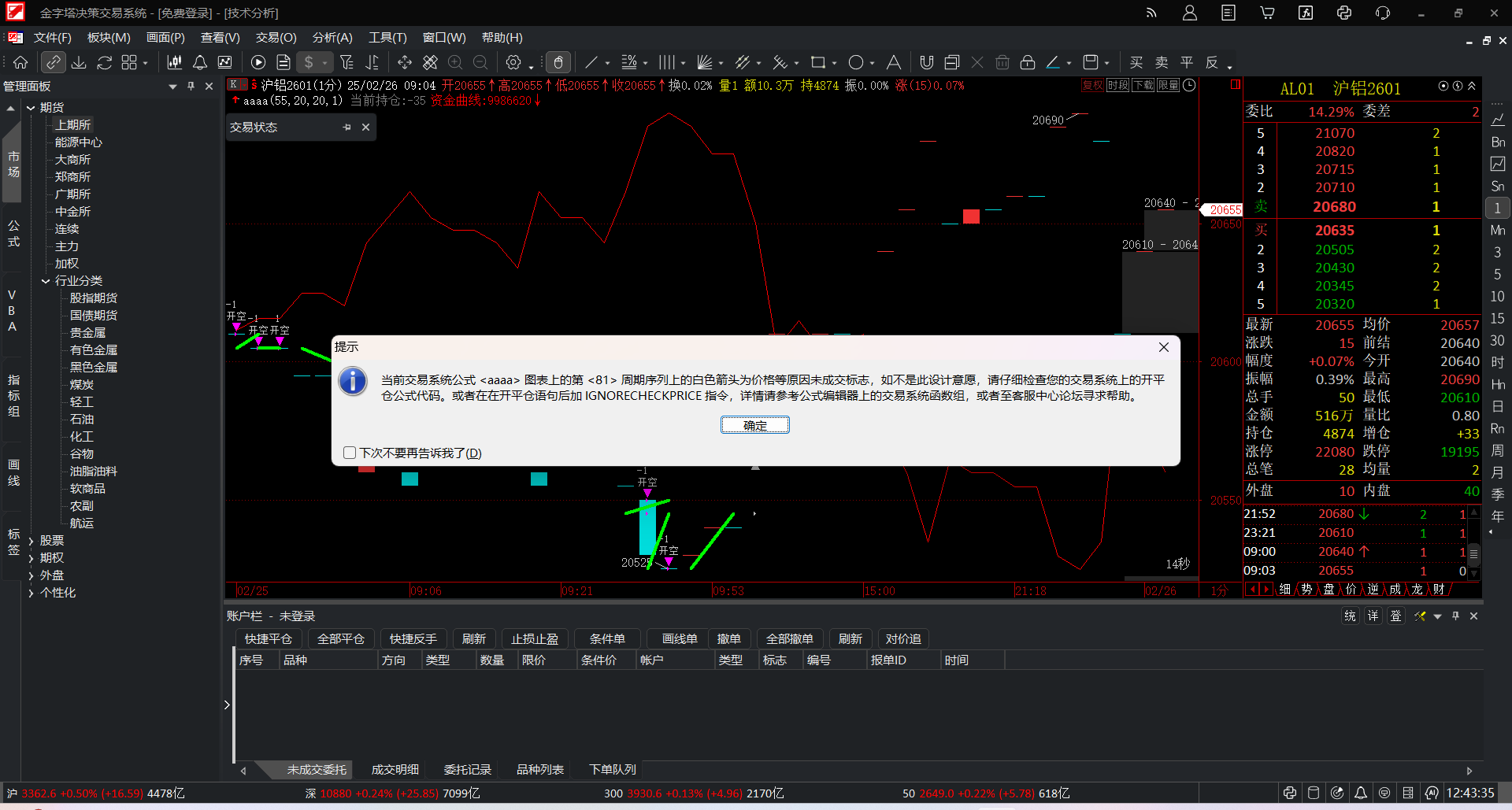Viewport: 1512px width, 810px height.
Task: Select 有色金属 in the tree
Action: pyautogui.click(x=94, y=350)
